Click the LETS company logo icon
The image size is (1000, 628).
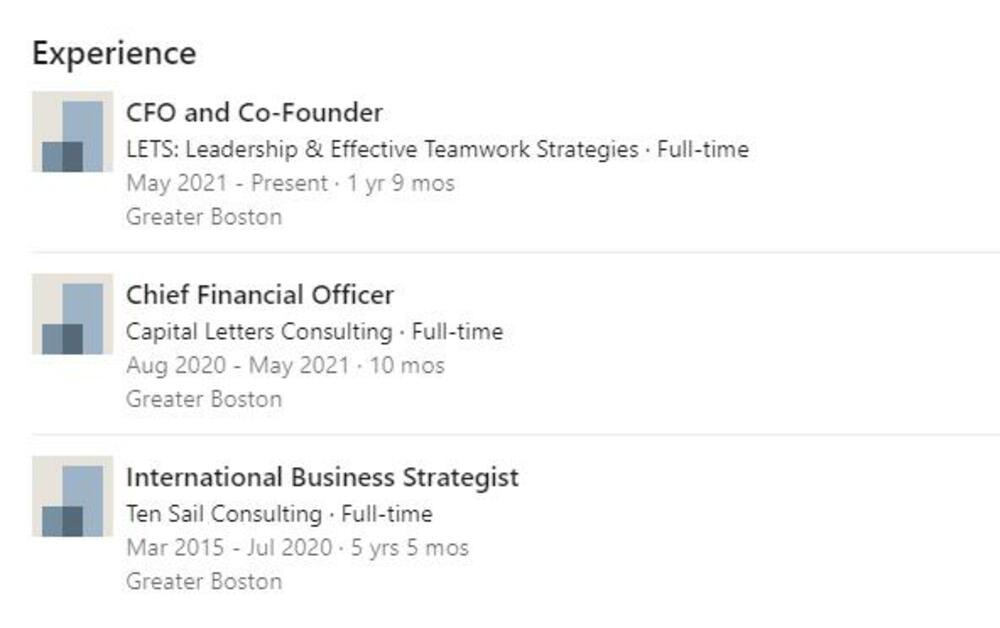point(72,132)
